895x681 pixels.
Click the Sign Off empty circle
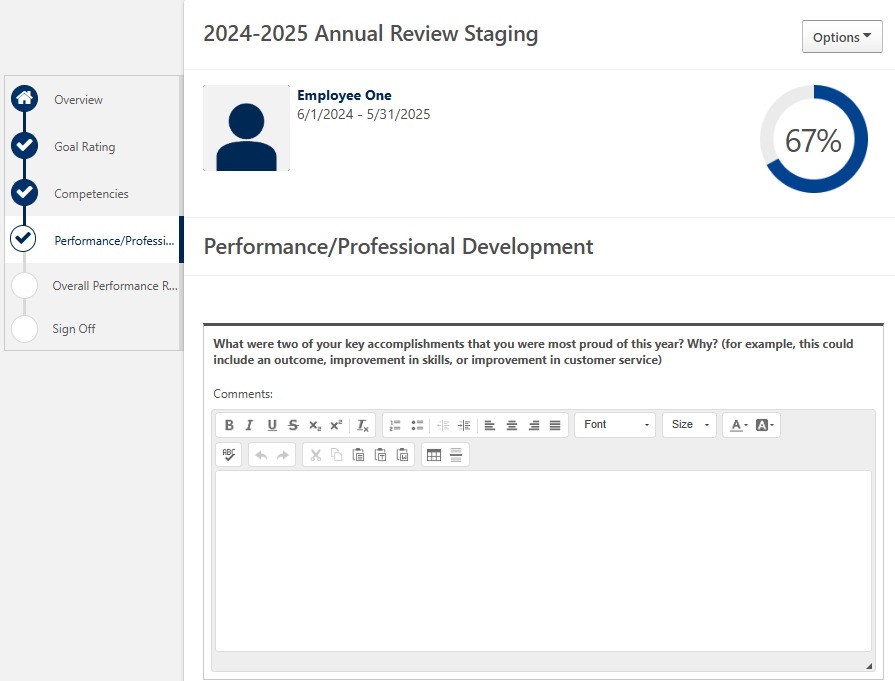24,329
